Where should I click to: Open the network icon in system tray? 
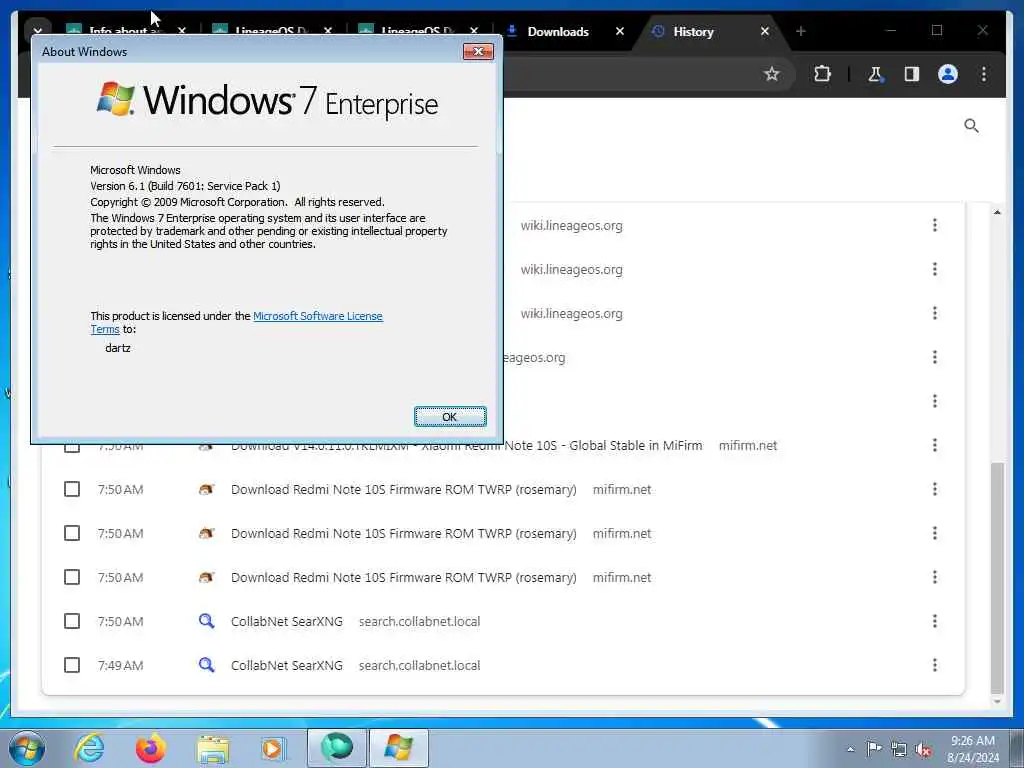pyautogui.click(x=899, y=749)
